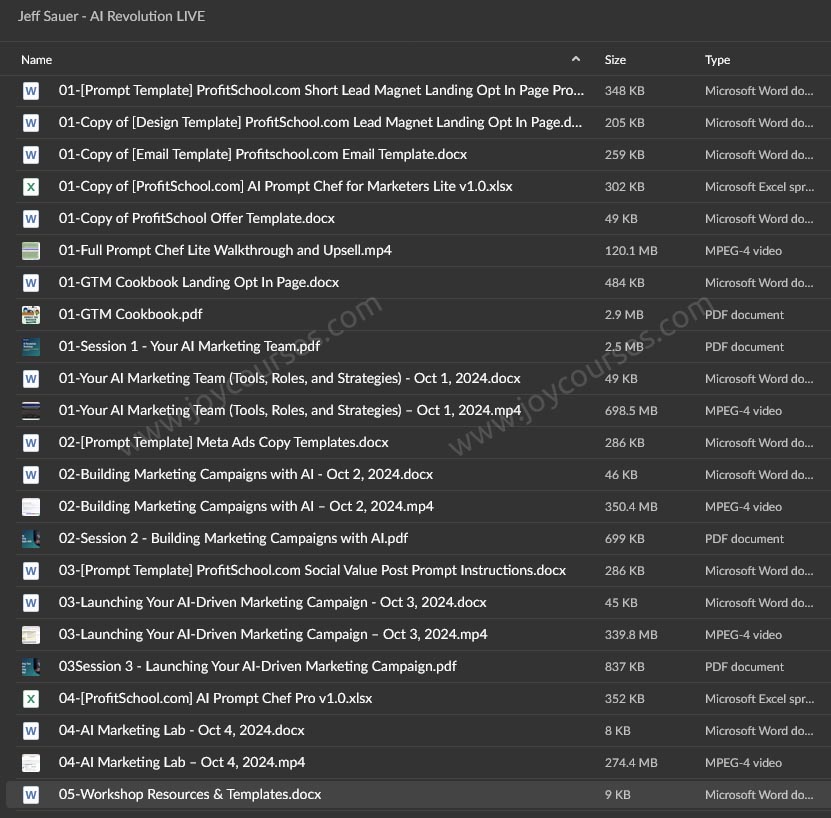This screenshot has height=818, width=831.
Task: Open 01-Copy of ProfitSchool Offer Template.docx
Action: click(x=197, y=218)
